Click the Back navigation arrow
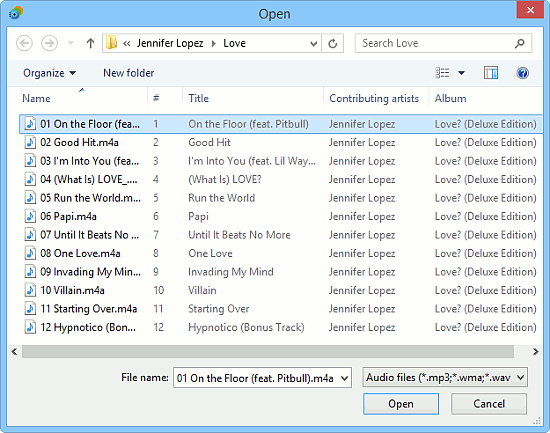 pos(25,43)
